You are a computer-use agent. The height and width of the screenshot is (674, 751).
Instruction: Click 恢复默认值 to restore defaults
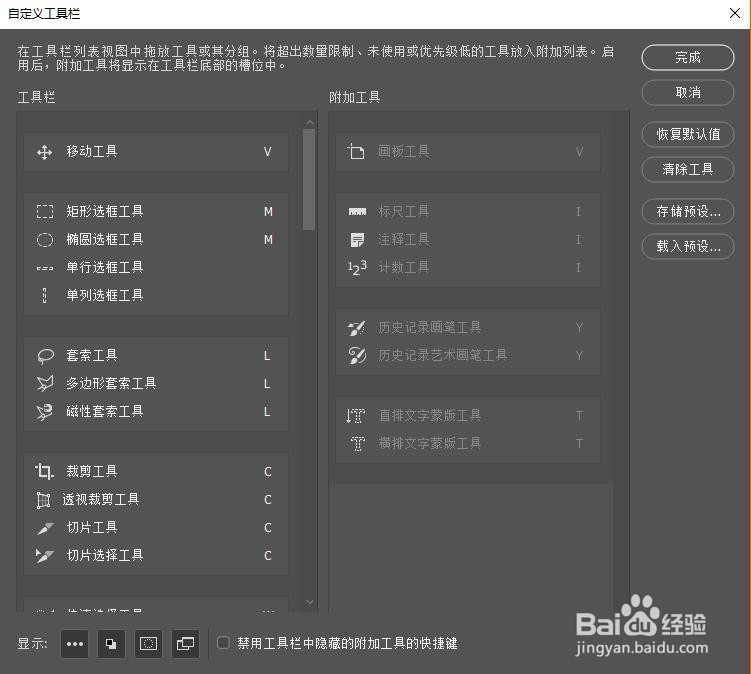[688, 134]
